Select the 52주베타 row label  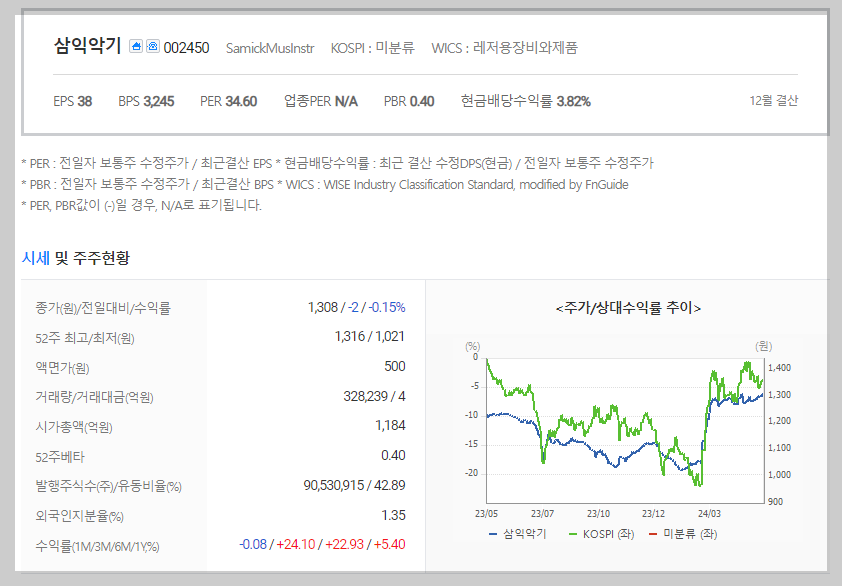pos(60,457)
